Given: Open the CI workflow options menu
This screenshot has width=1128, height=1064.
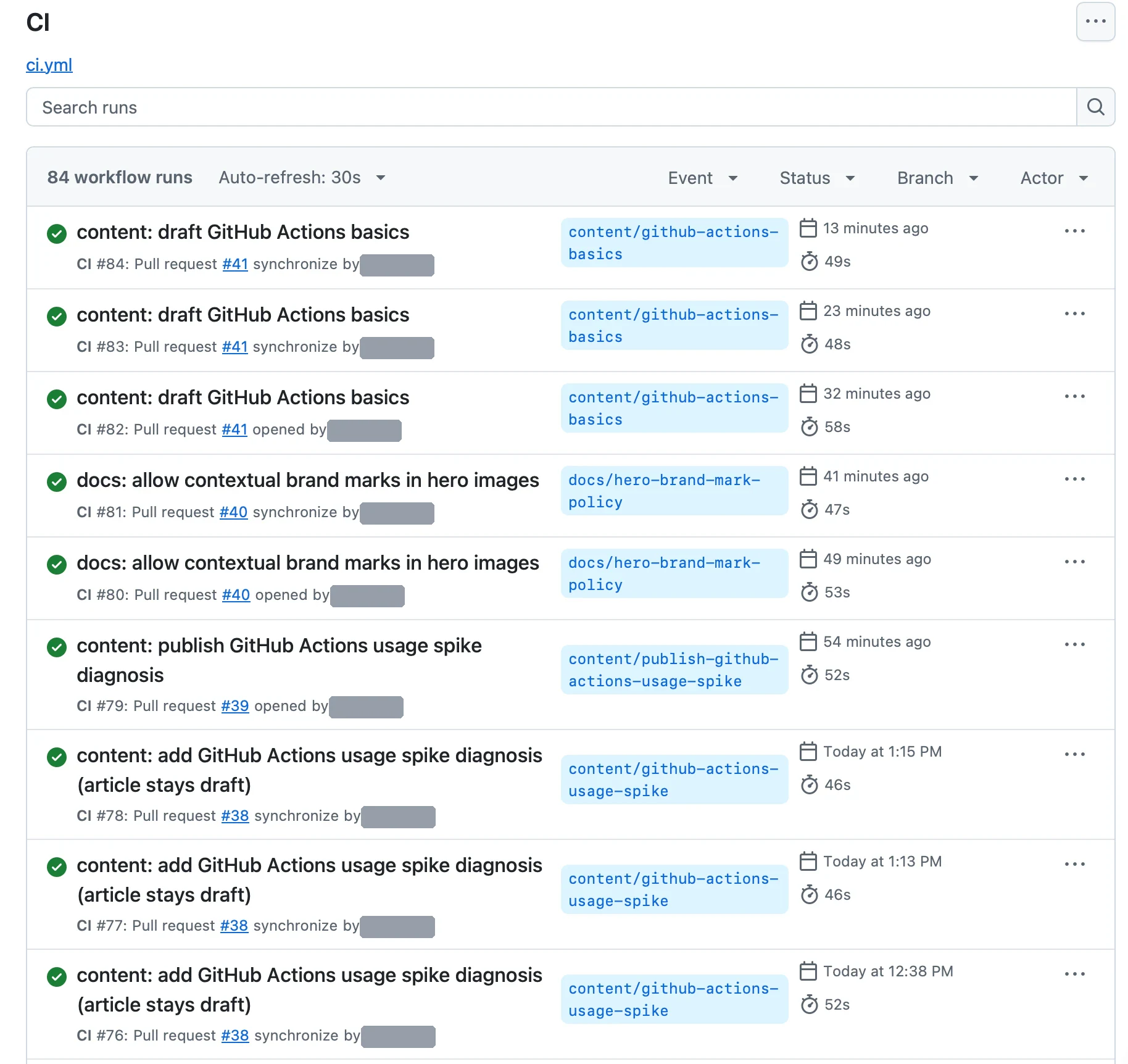Looking at the screenshot, I should (1095, 22).
